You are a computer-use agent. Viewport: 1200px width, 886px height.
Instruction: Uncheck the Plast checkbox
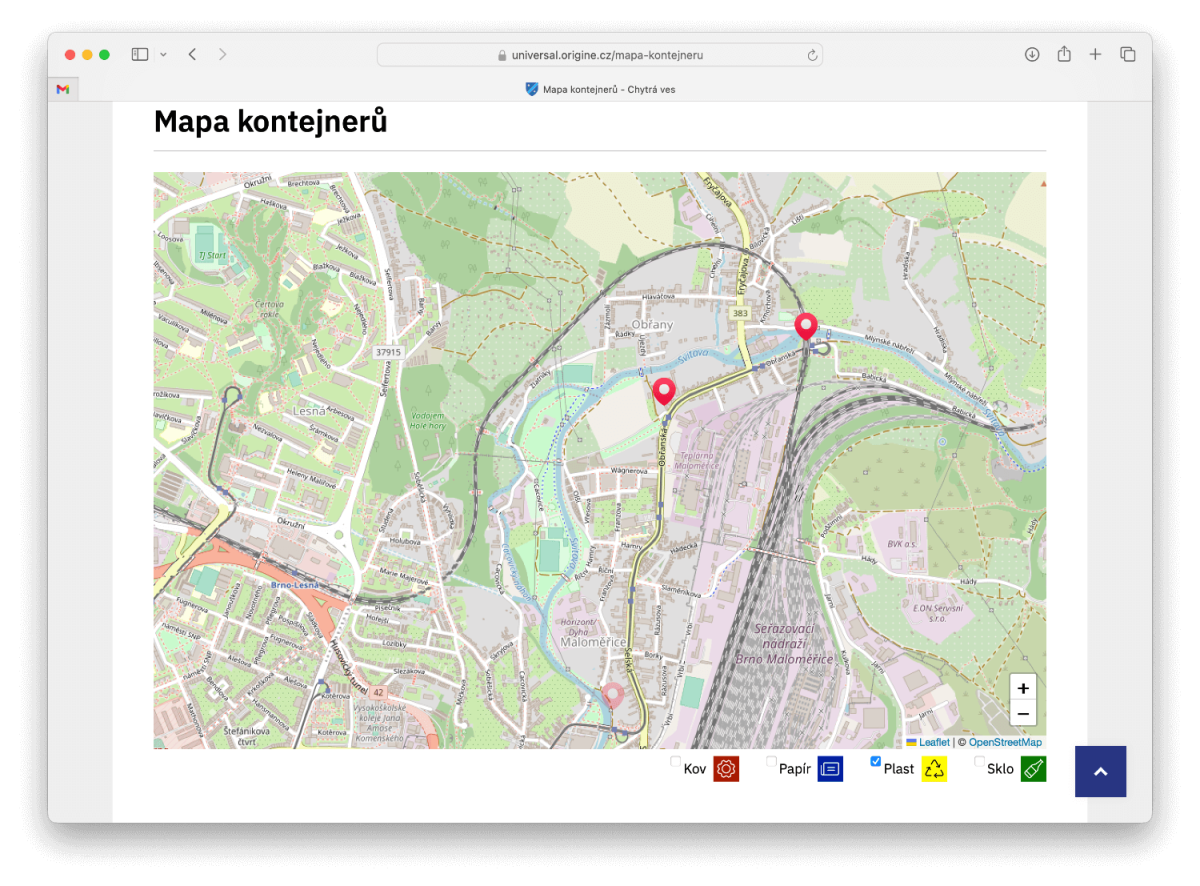click(x=876, y=762)
